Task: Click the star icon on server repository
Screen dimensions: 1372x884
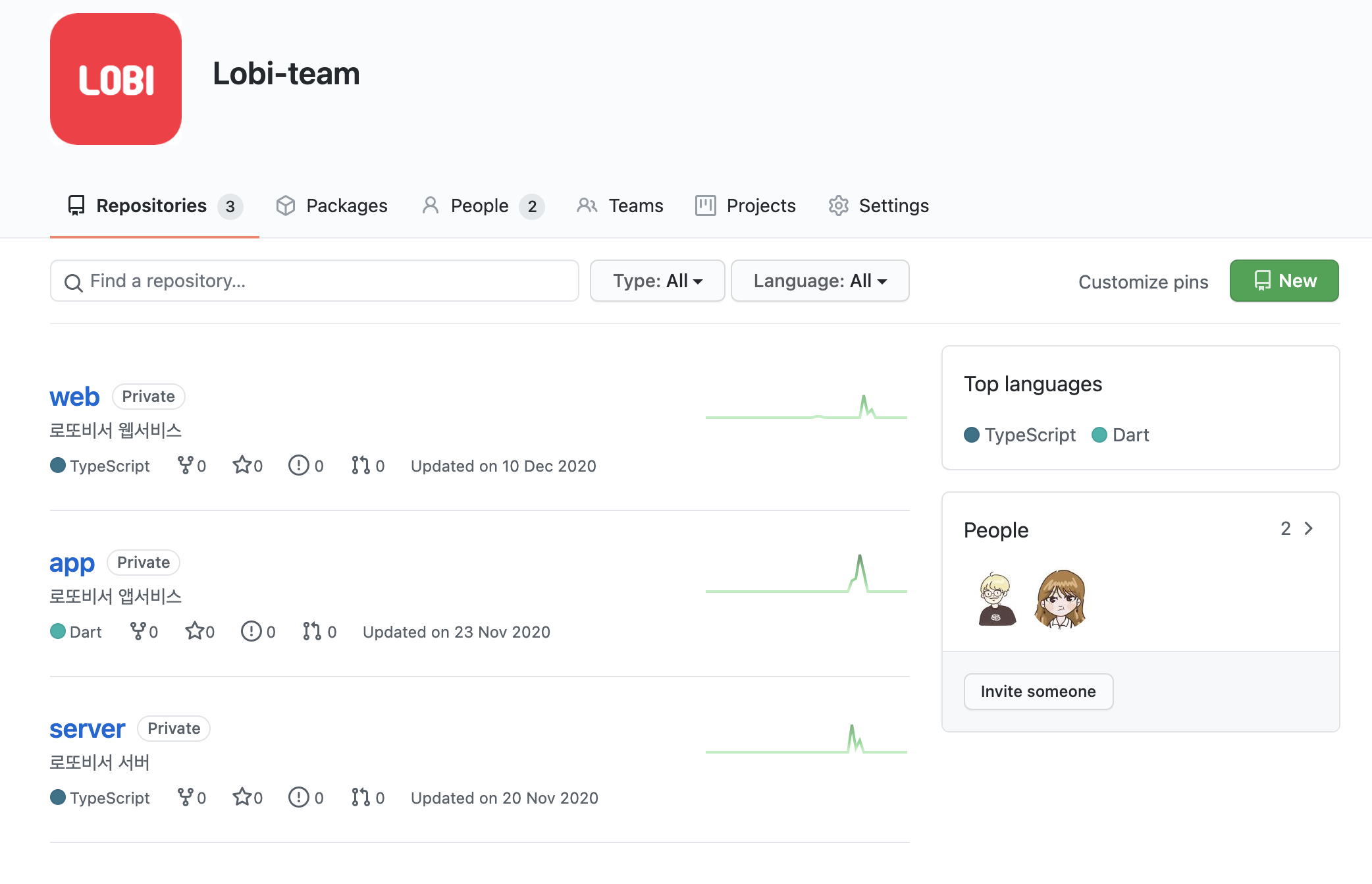Action: tap(242, 797)
